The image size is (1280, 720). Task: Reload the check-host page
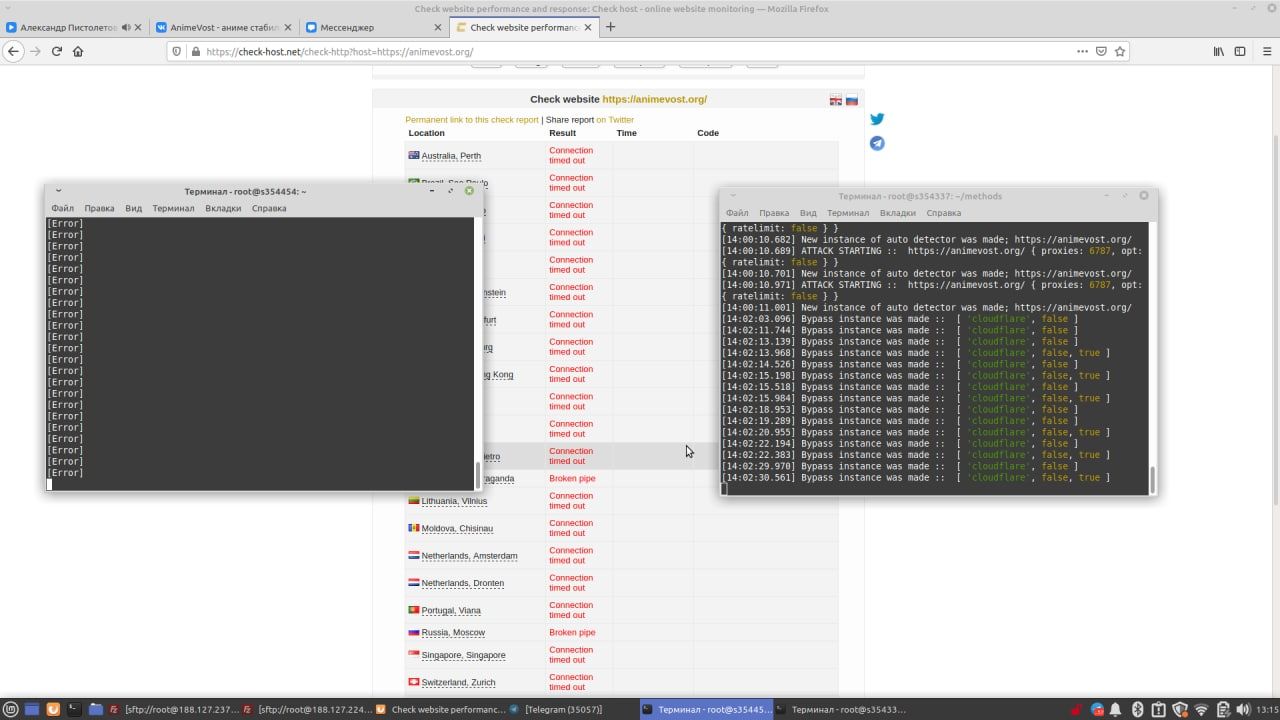[x=57, y=51]
